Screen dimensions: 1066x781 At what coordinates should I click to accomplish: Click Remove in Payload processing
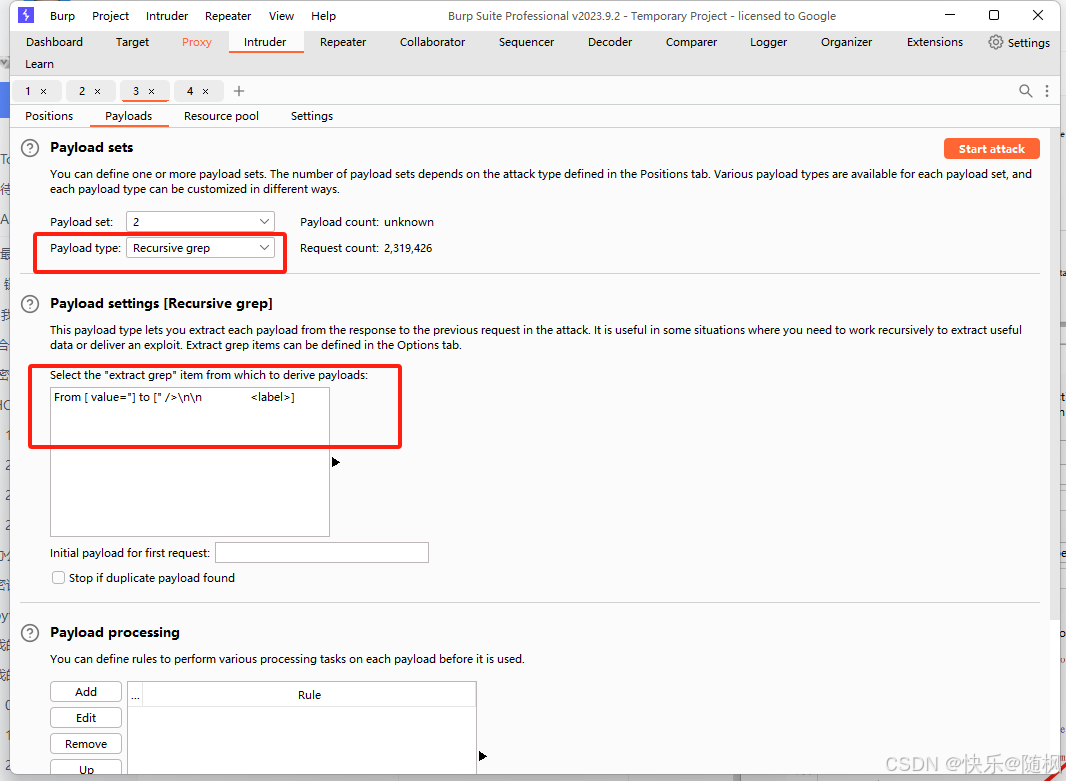coord(86,744)
